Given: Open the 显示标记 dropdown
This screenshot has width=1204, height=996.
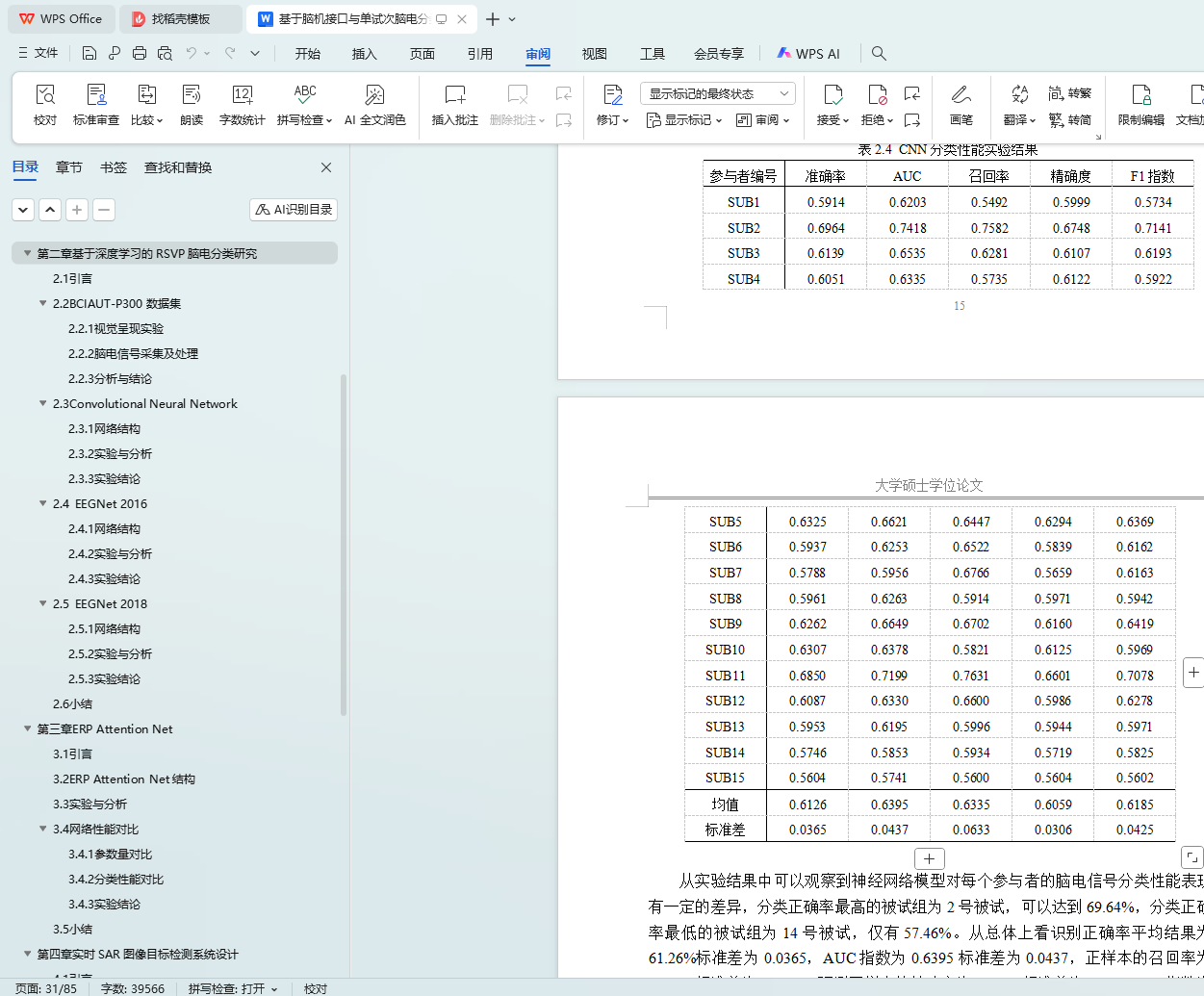Looking at the screenshot, I should (684, 120).
